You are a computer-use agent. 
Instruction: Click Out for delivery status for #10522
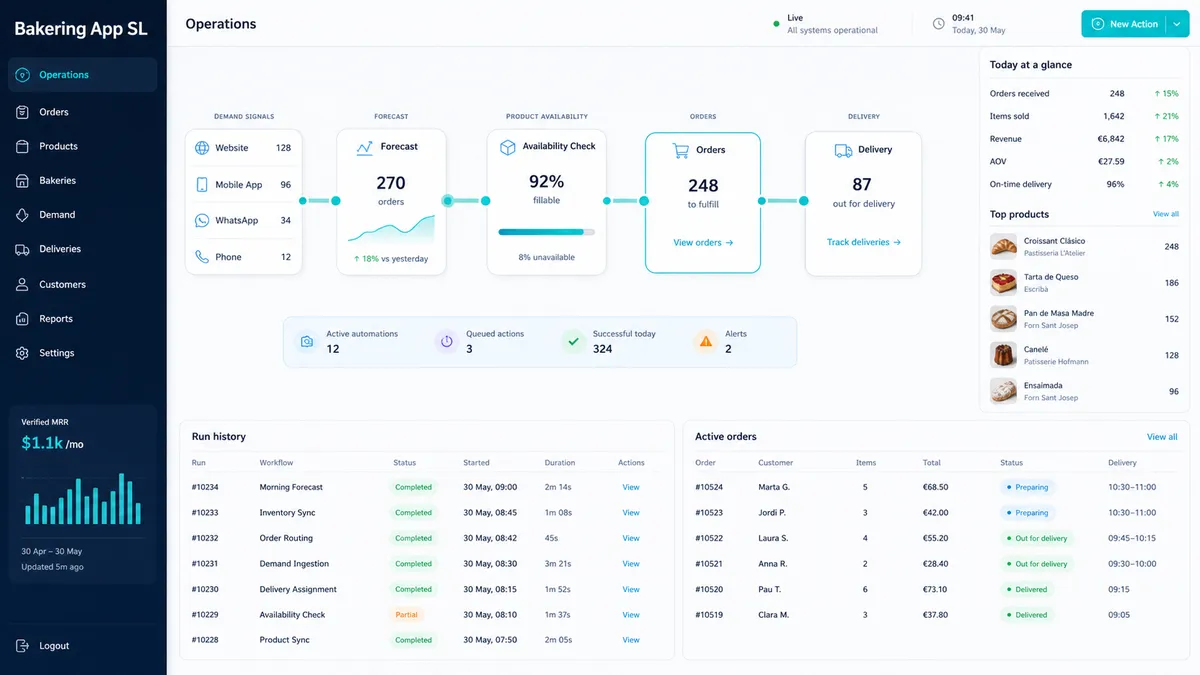[x=1037, y=538]
